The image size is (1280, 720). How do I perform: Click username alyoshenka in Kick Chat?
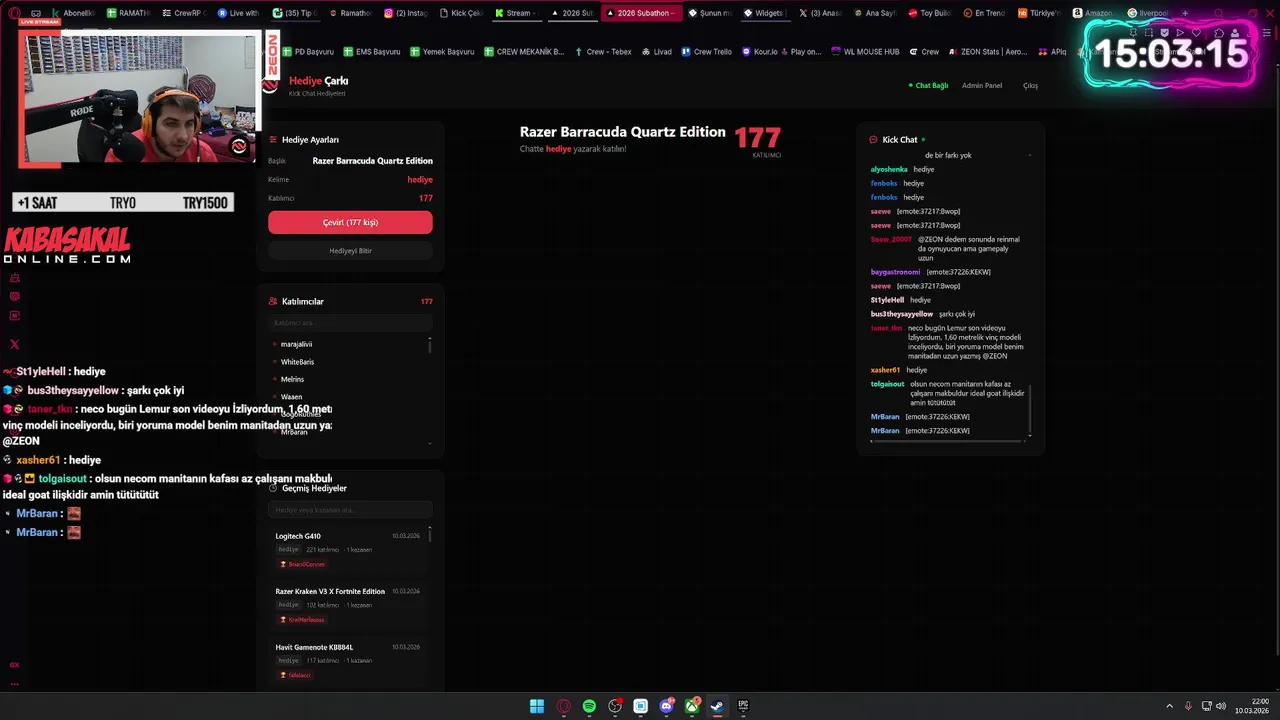point(889,169)
